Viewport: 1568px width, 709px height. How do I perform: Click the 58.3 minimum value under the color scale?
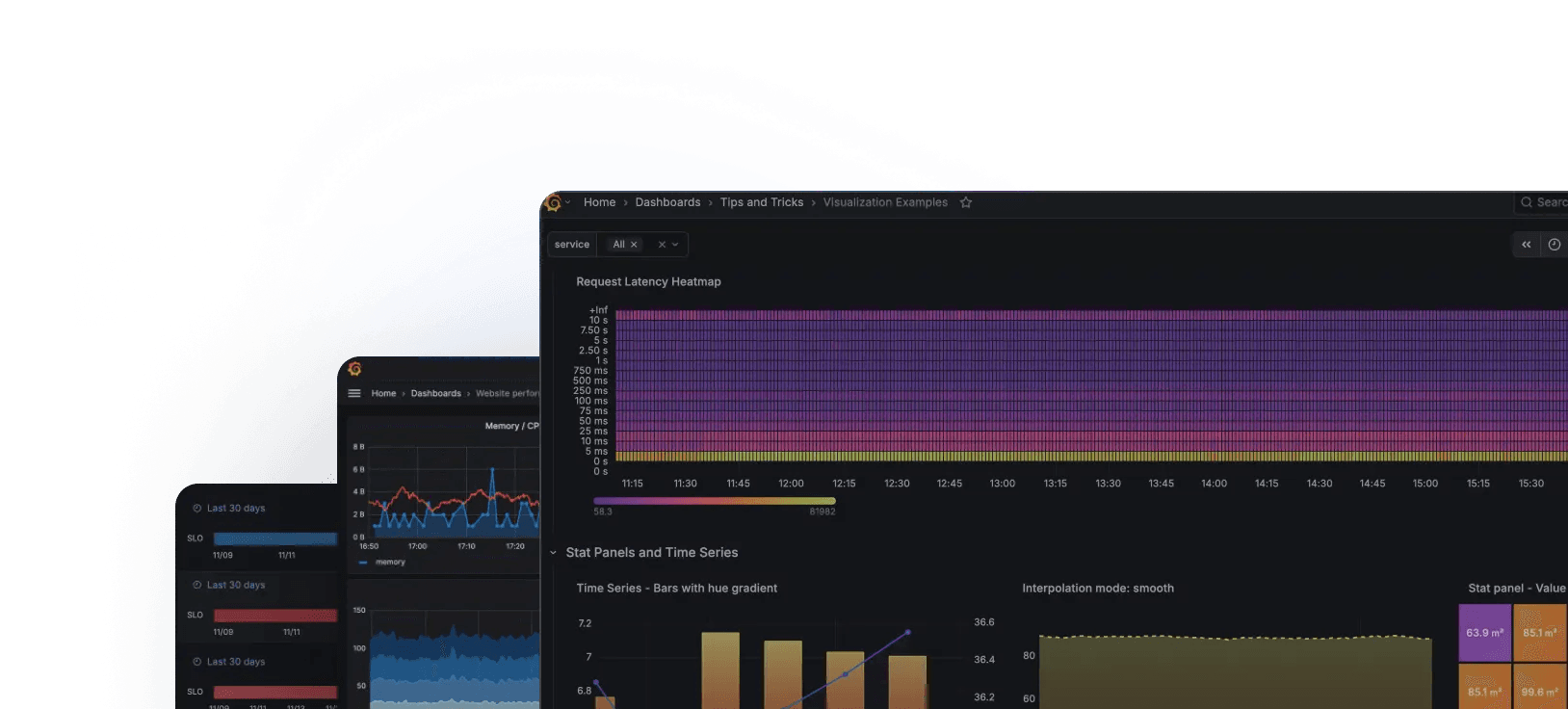click(603, 512)
